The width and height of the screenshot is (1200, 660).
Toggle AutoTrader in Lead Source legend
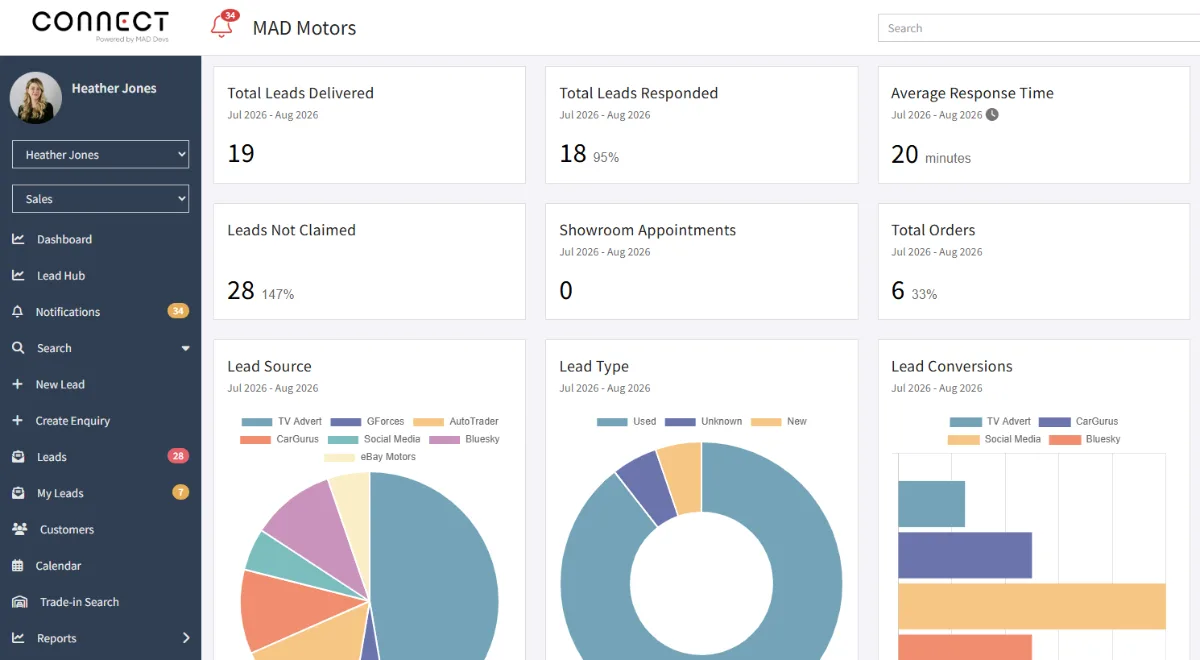(455, 422)
